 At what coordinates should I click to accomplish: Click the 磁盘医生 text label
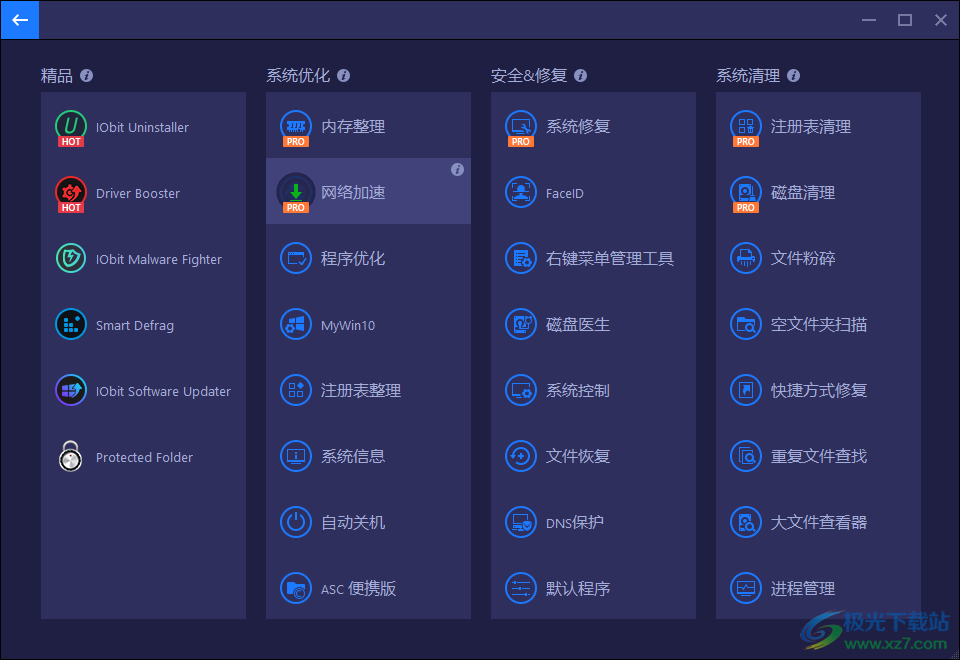pos(578,324)
